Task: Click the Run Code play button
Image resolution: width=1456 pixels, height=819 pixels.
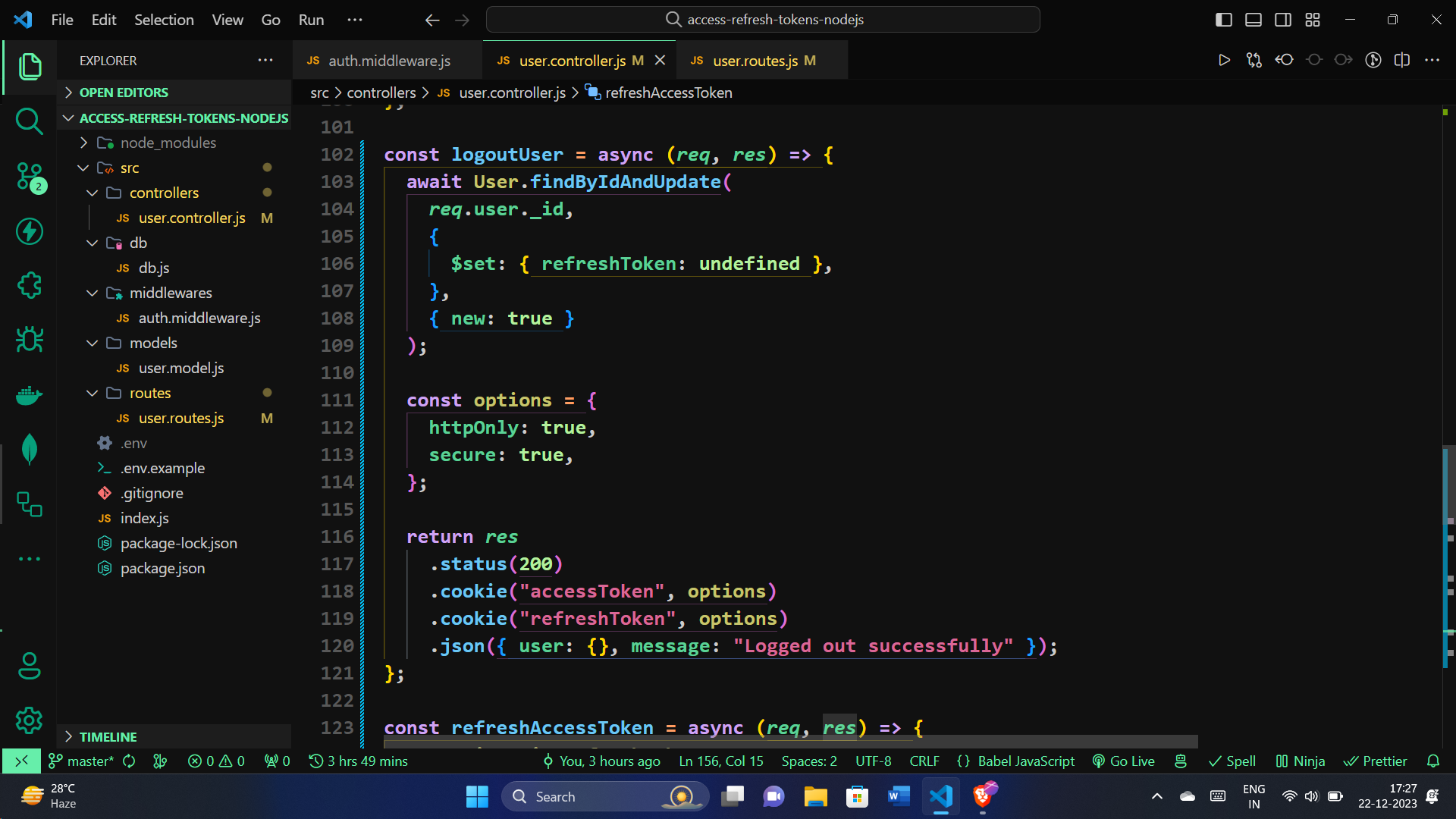Action: 1224,61
